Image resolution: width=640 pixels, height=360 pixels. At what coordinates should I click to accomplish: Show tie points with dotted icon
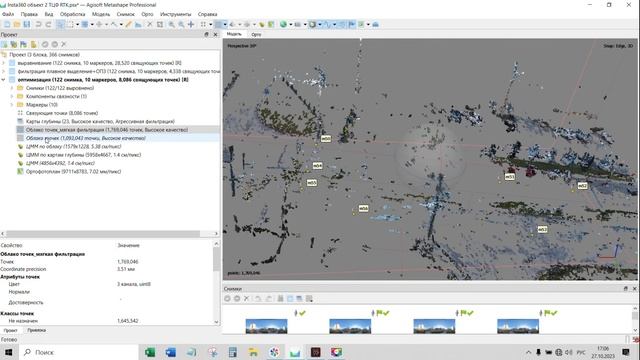coord(203,24)
